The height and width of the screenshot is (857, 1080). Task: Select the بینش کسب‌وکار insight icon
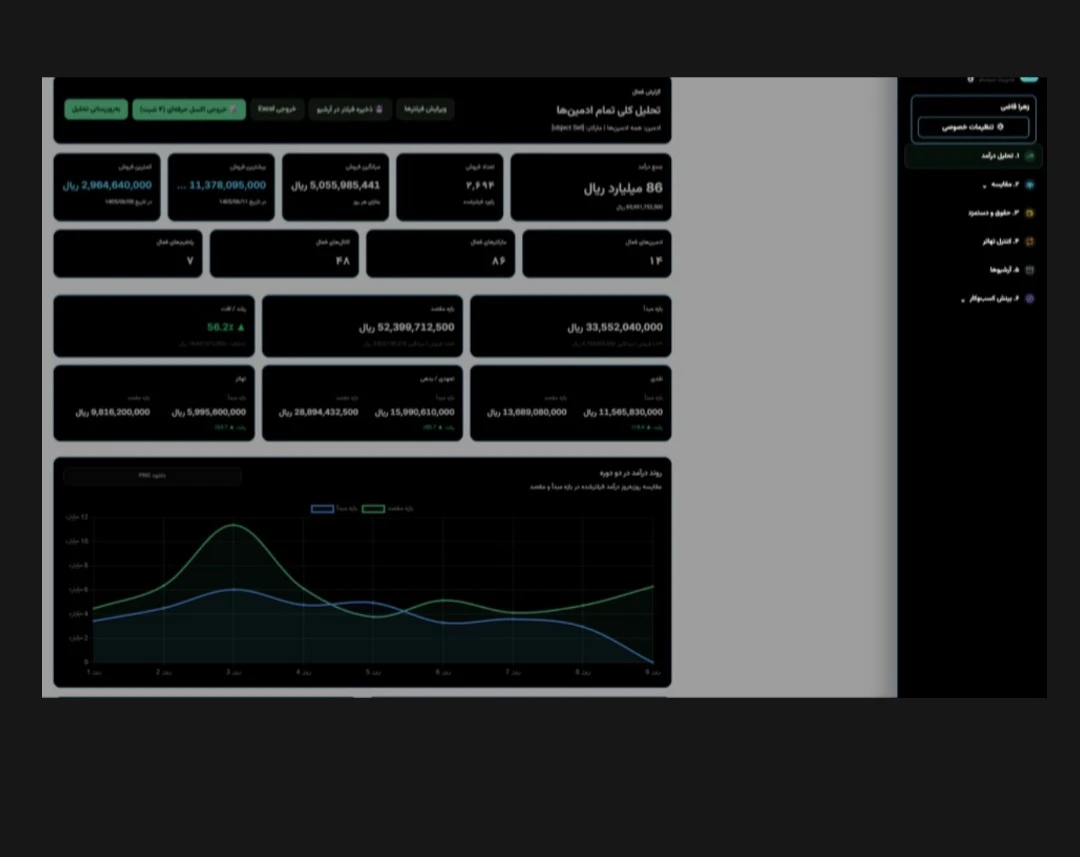click(x=1030, y=299)
